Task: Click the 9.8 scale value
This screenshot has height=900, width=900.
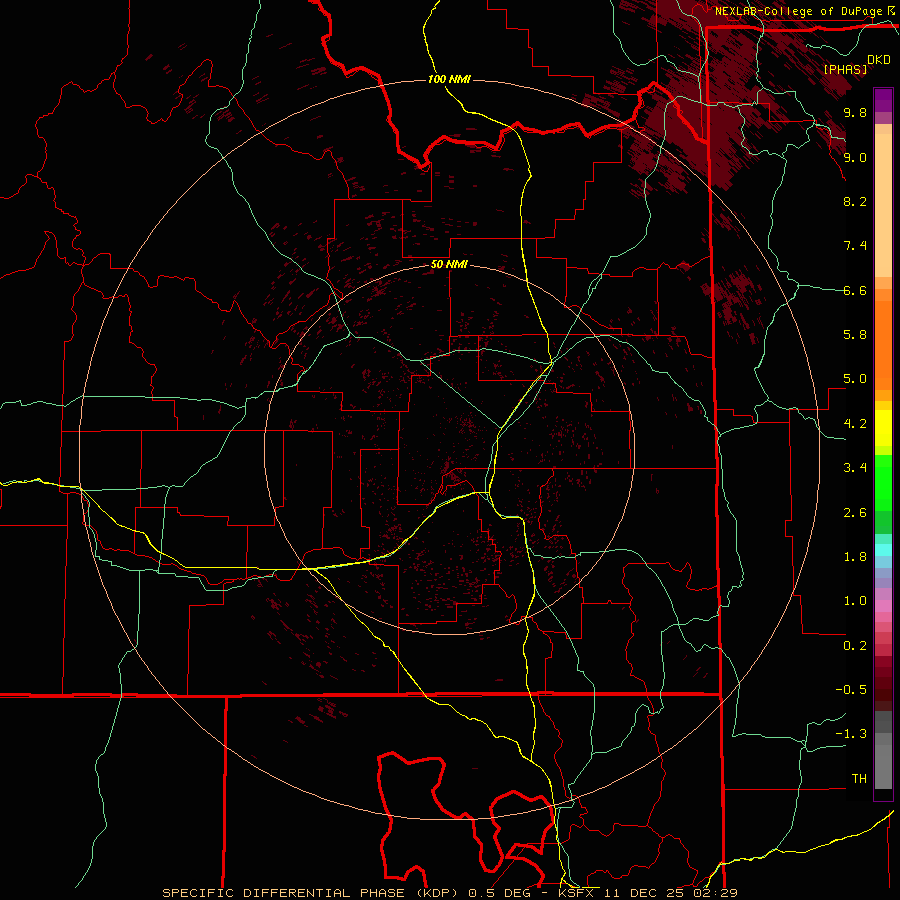Action: 855,113
